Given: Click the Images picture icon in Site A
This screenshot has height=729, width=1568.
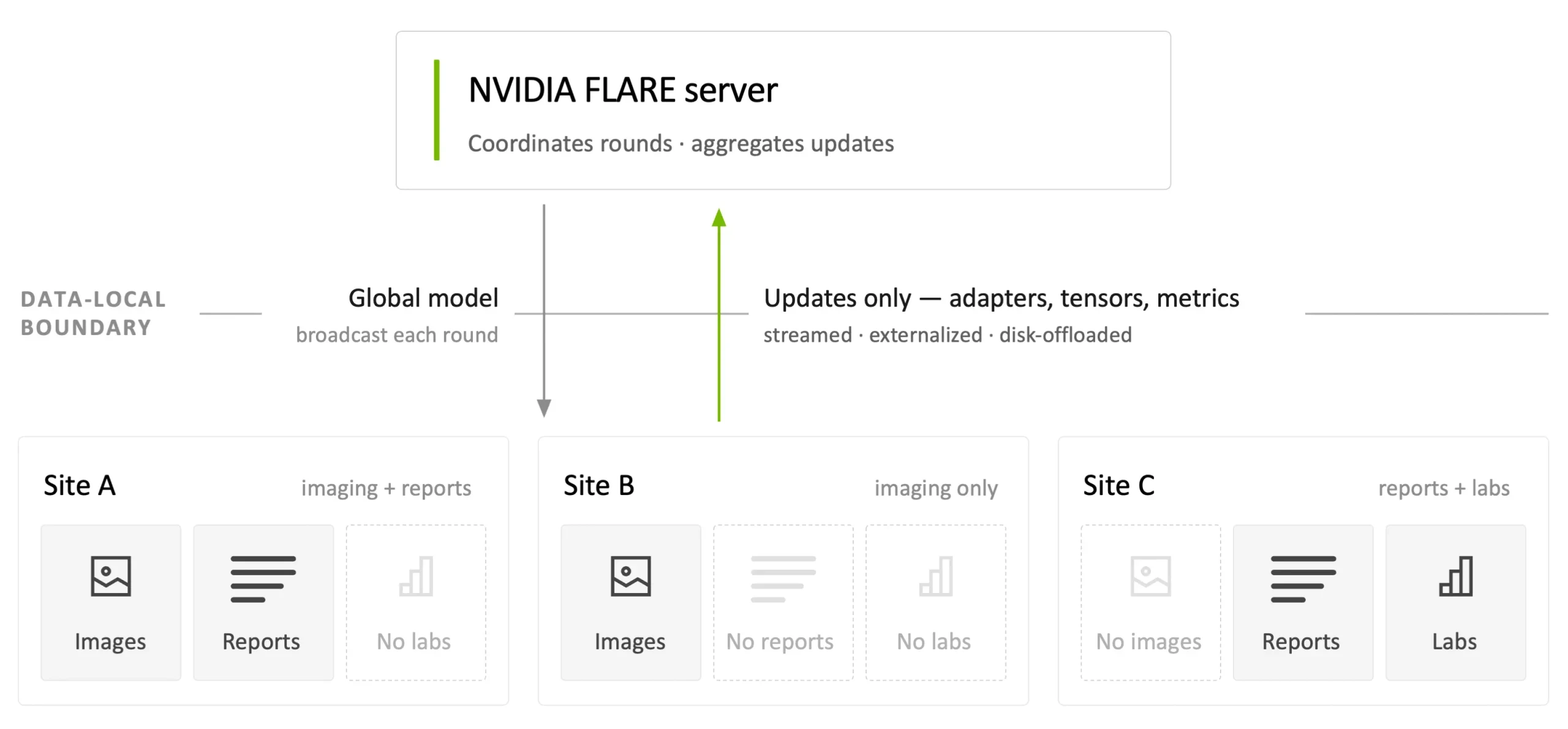Looking at the screenshot, I should coord(110,576).
